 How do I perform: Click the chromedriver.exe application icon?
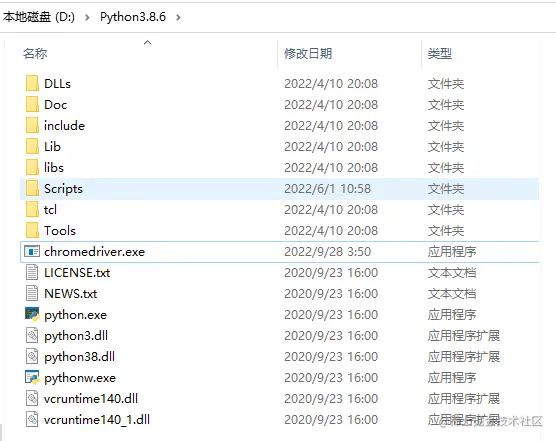[x=32, y=251]
